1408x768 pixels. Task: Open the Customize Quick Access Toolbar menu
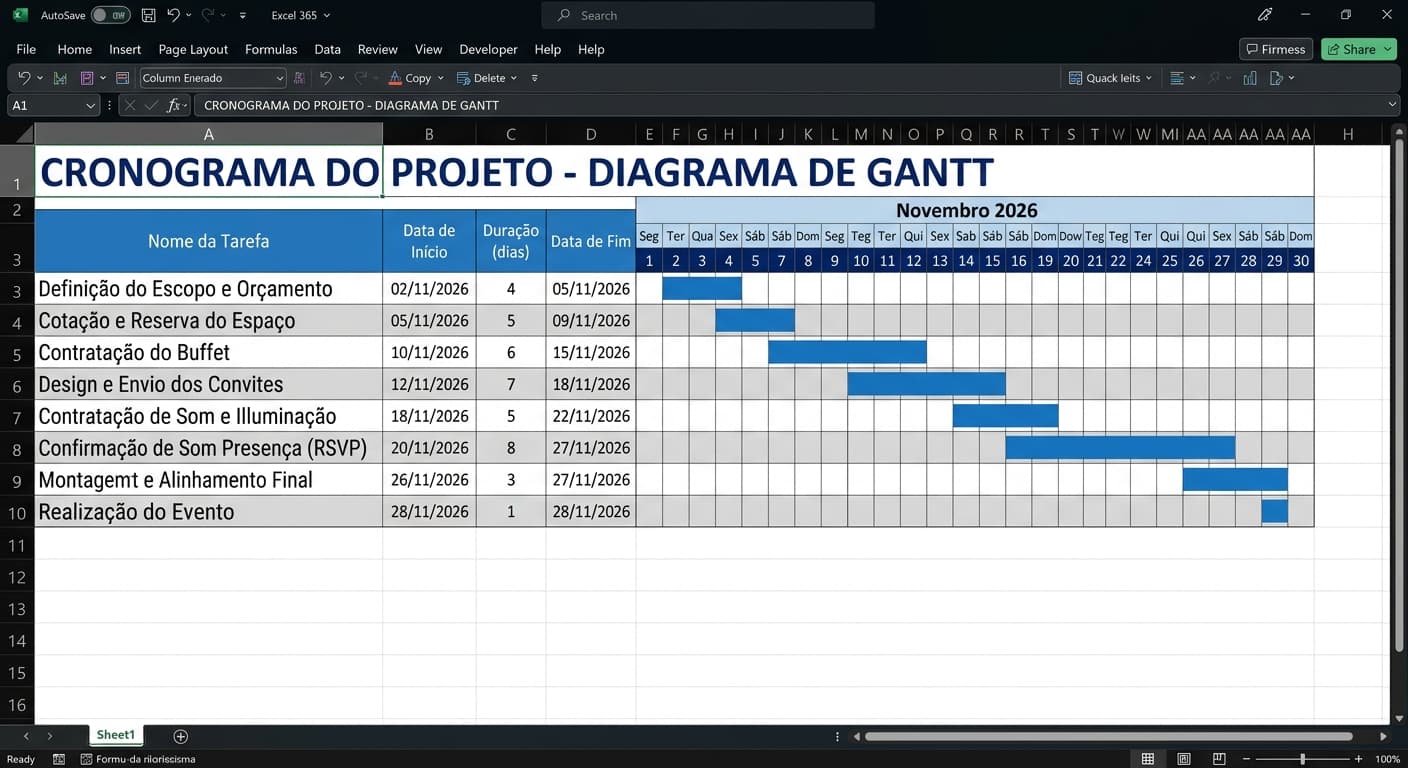pos(242,15)
